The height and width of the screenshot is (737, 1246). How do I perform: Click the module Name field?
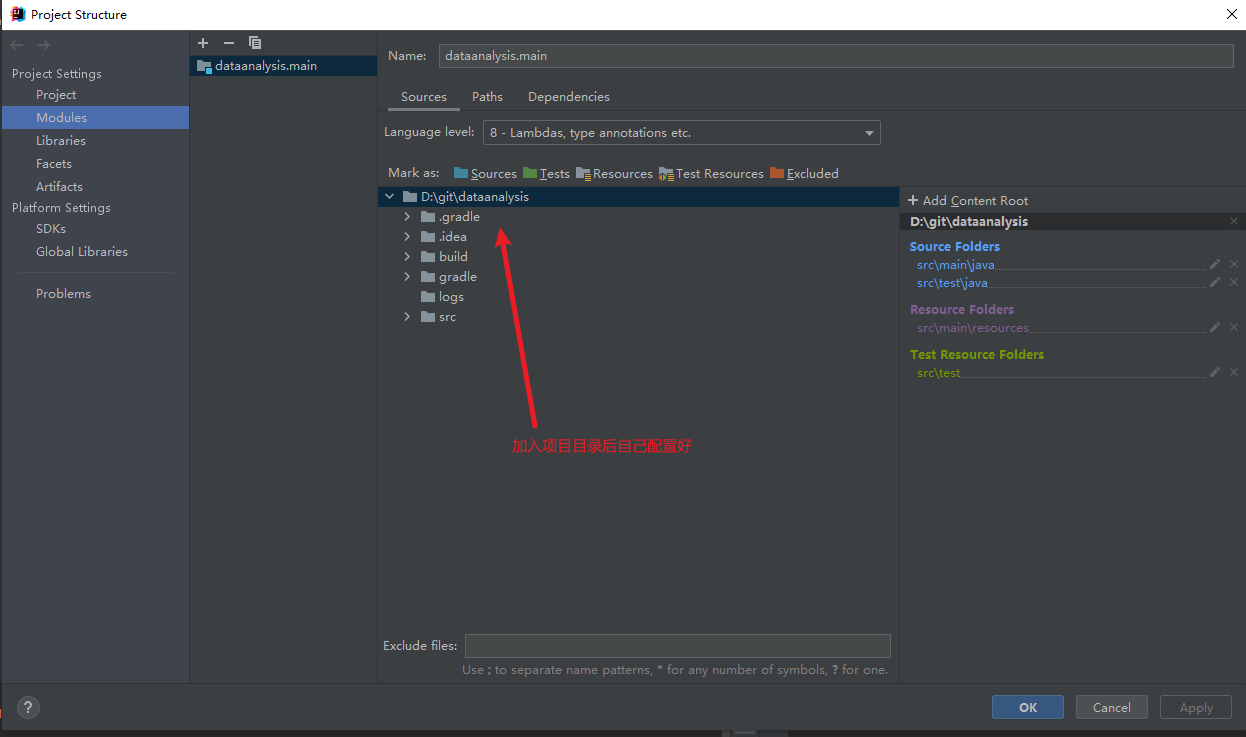(x=836, y=56)
